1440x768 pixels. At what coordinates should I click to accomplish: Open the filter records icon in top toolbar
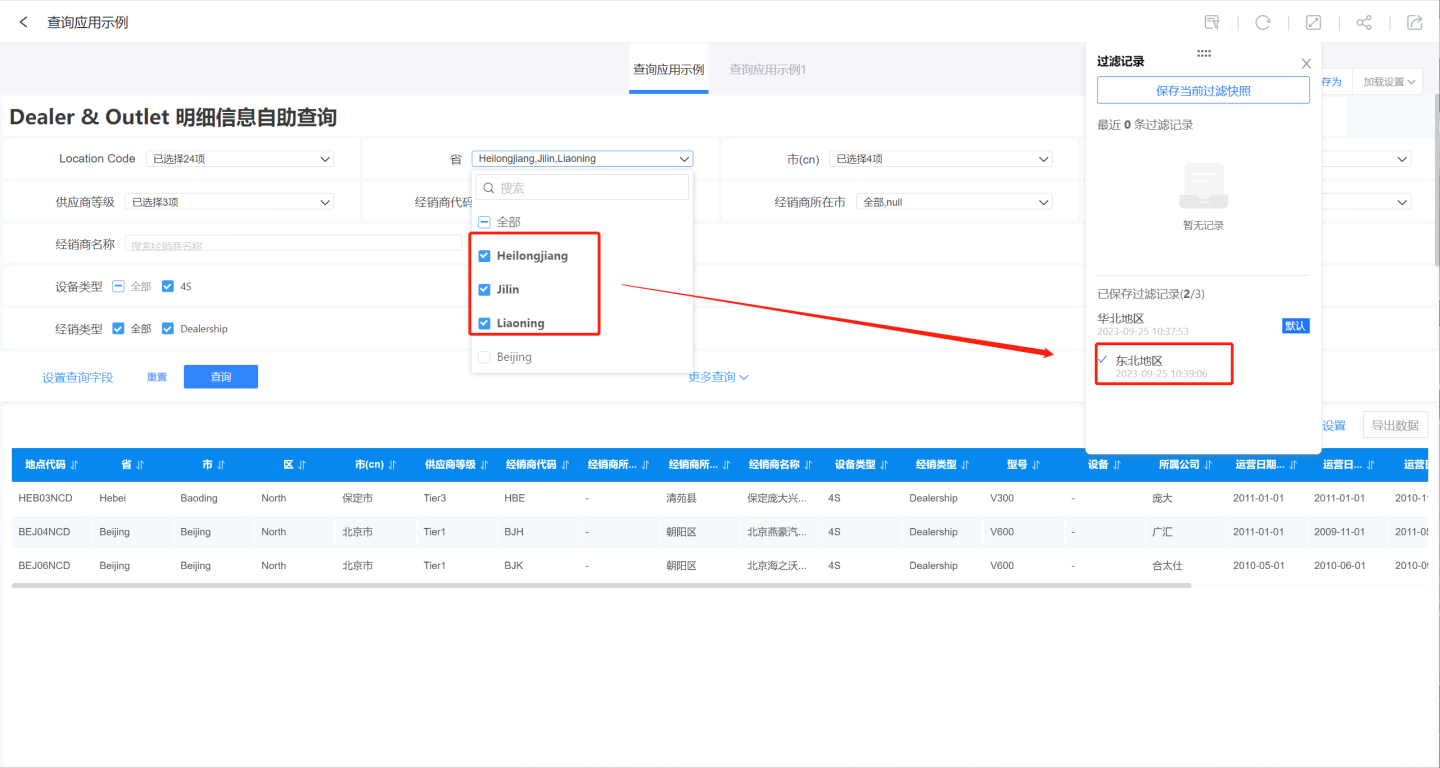point(1212,22)
